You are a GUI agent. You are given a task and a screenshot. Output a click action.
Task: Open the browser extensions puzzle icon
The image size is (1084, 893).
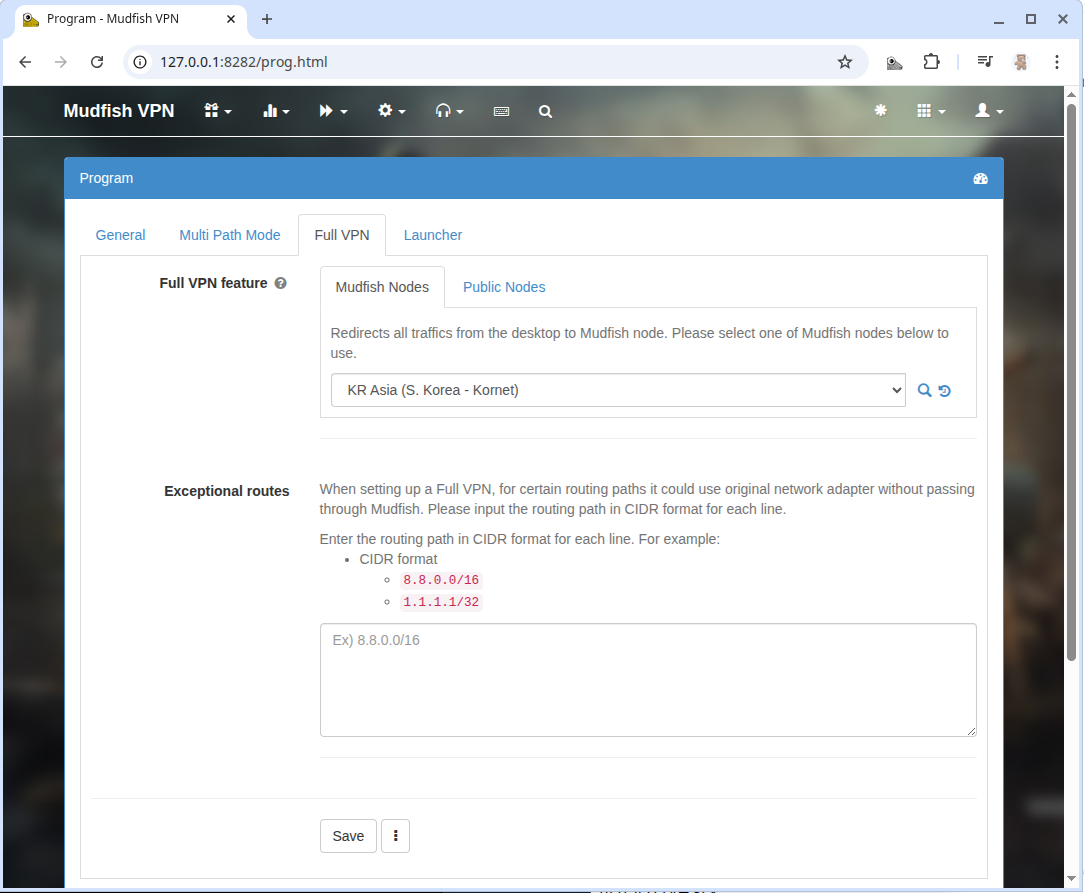coord(932,62)
